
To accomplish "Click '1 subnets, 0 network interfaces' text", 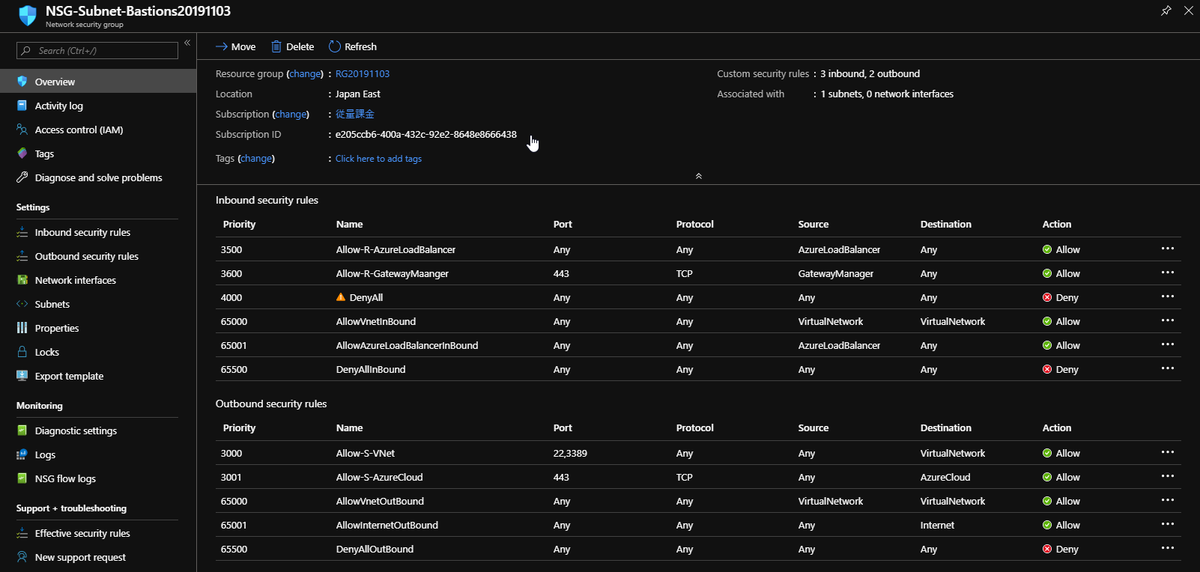I will [x=887, y=94].
